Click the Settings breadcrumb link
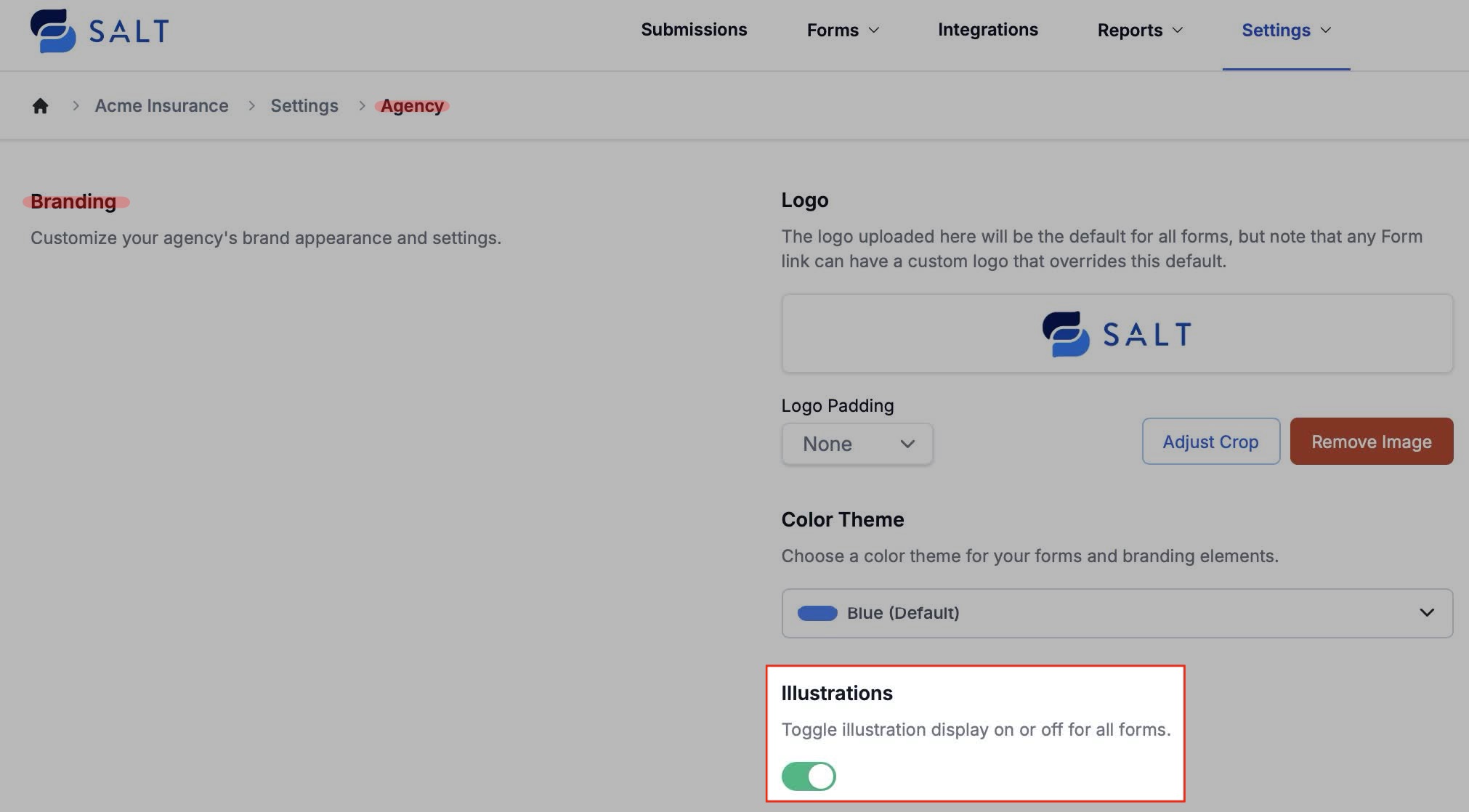1469x812 pixels. pos(304,106)
